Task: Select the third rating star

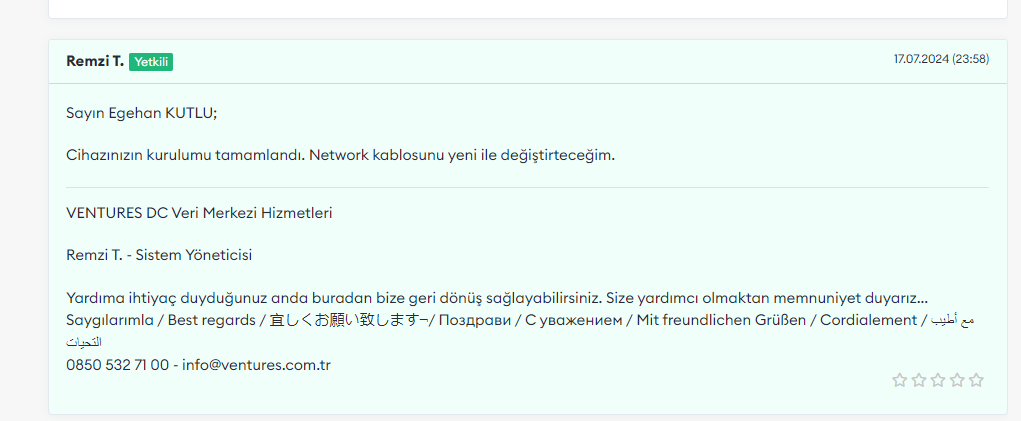Action: point(938,380)
